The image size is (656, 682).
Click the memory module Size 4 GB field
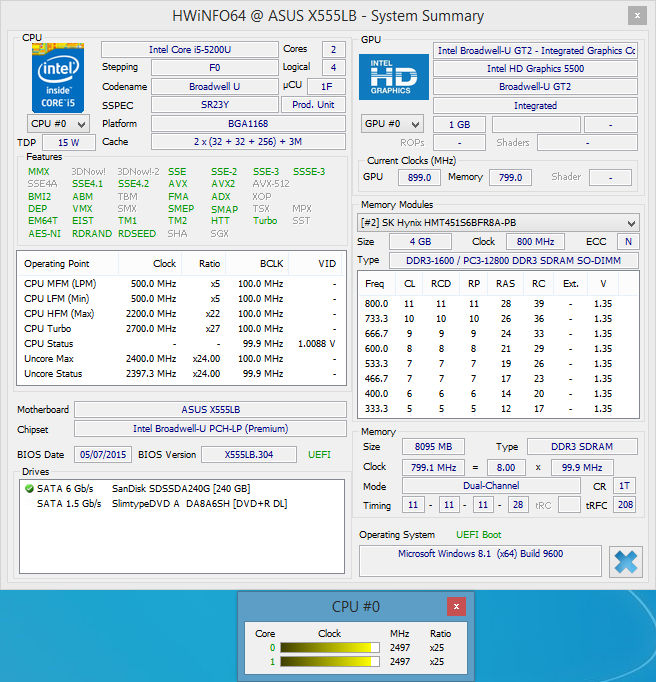(420, 242)
